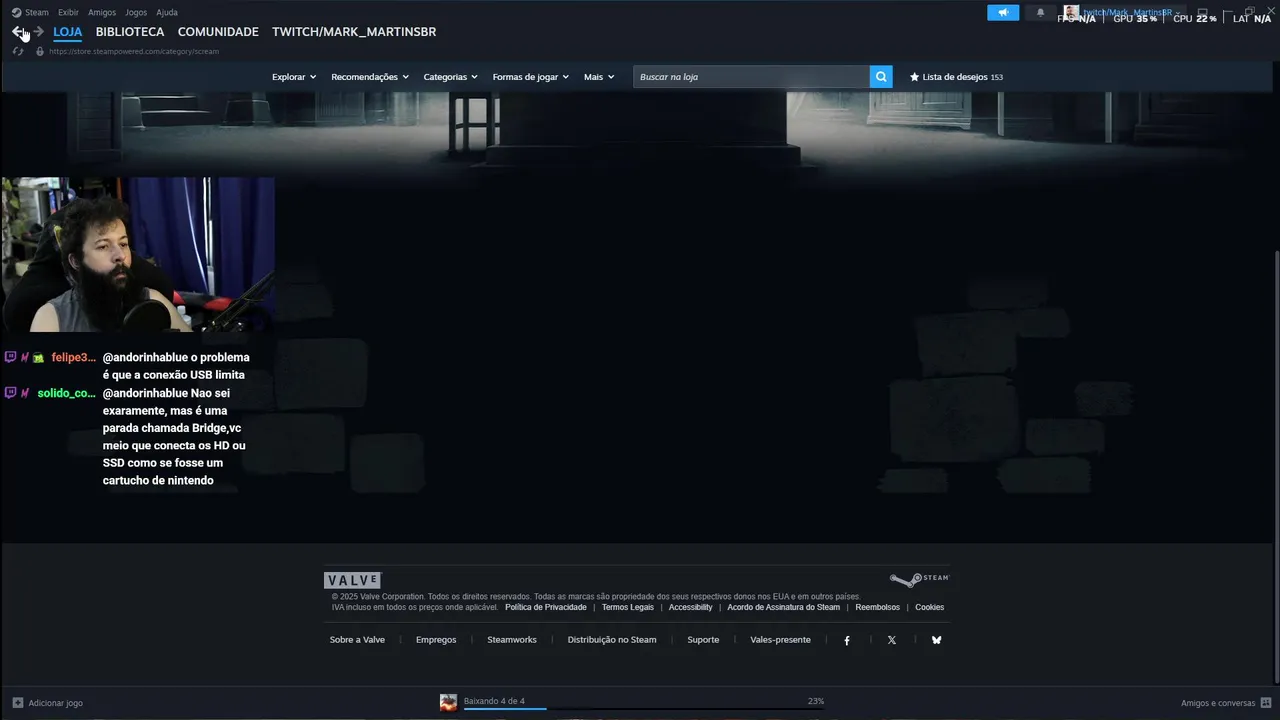Open the Steam menu
The image size is (1280, 720).
point(37,13)
